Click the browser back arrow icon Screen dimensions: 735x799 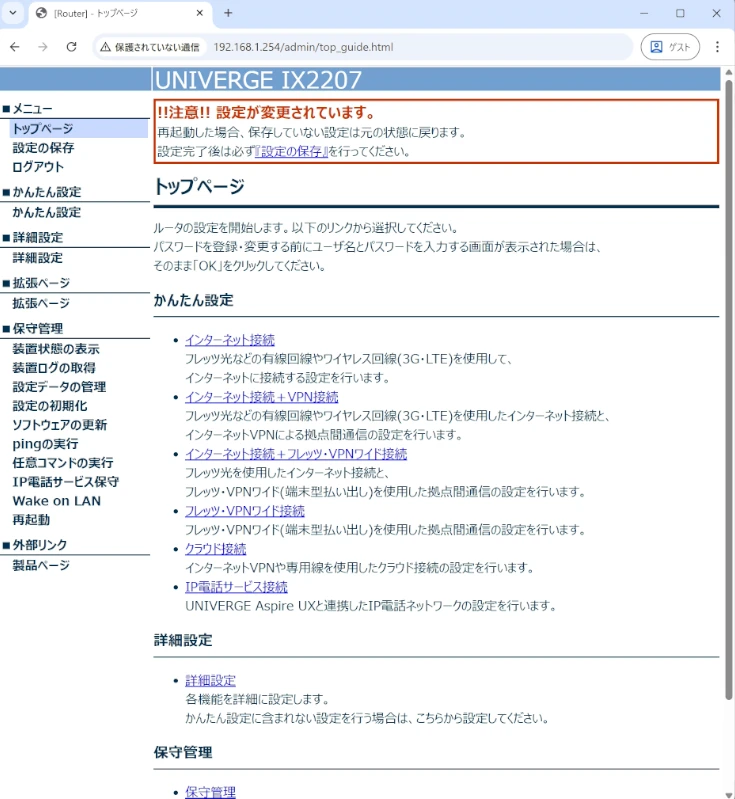point(15,47)
